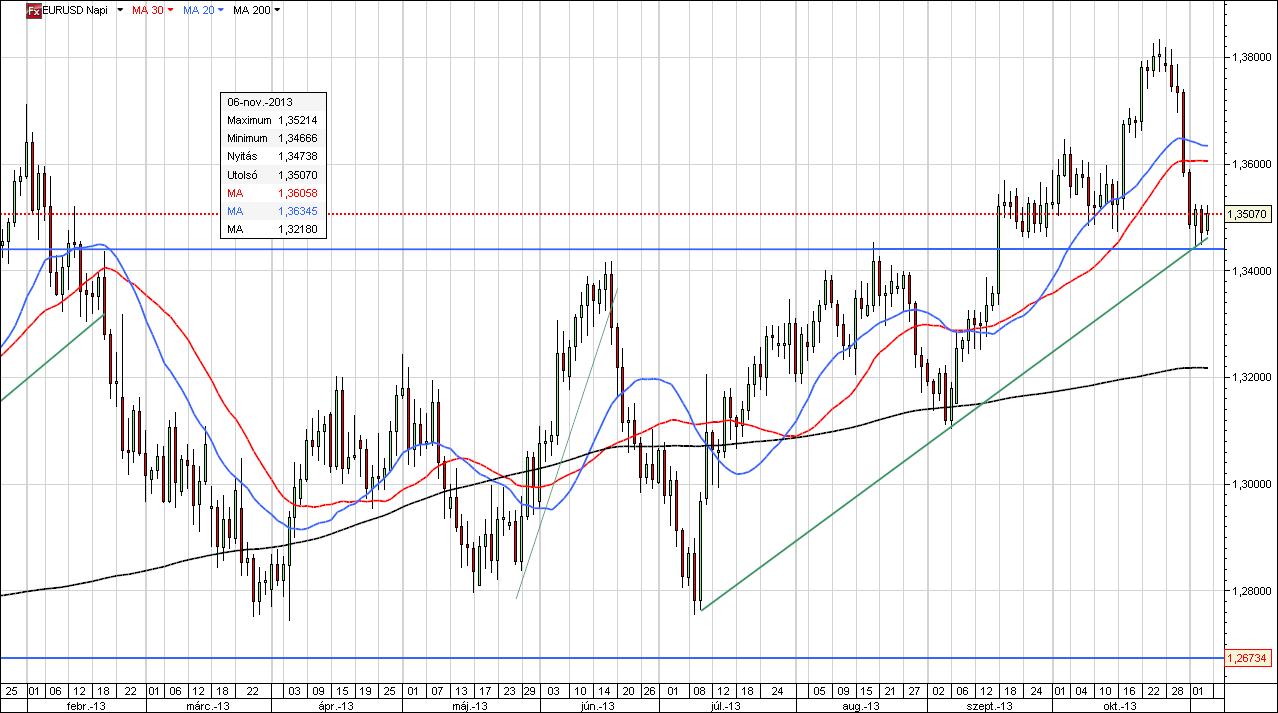Click the Fx instrument icon
This screenshot has width=1278, height=713.
(x=34, y=10)
